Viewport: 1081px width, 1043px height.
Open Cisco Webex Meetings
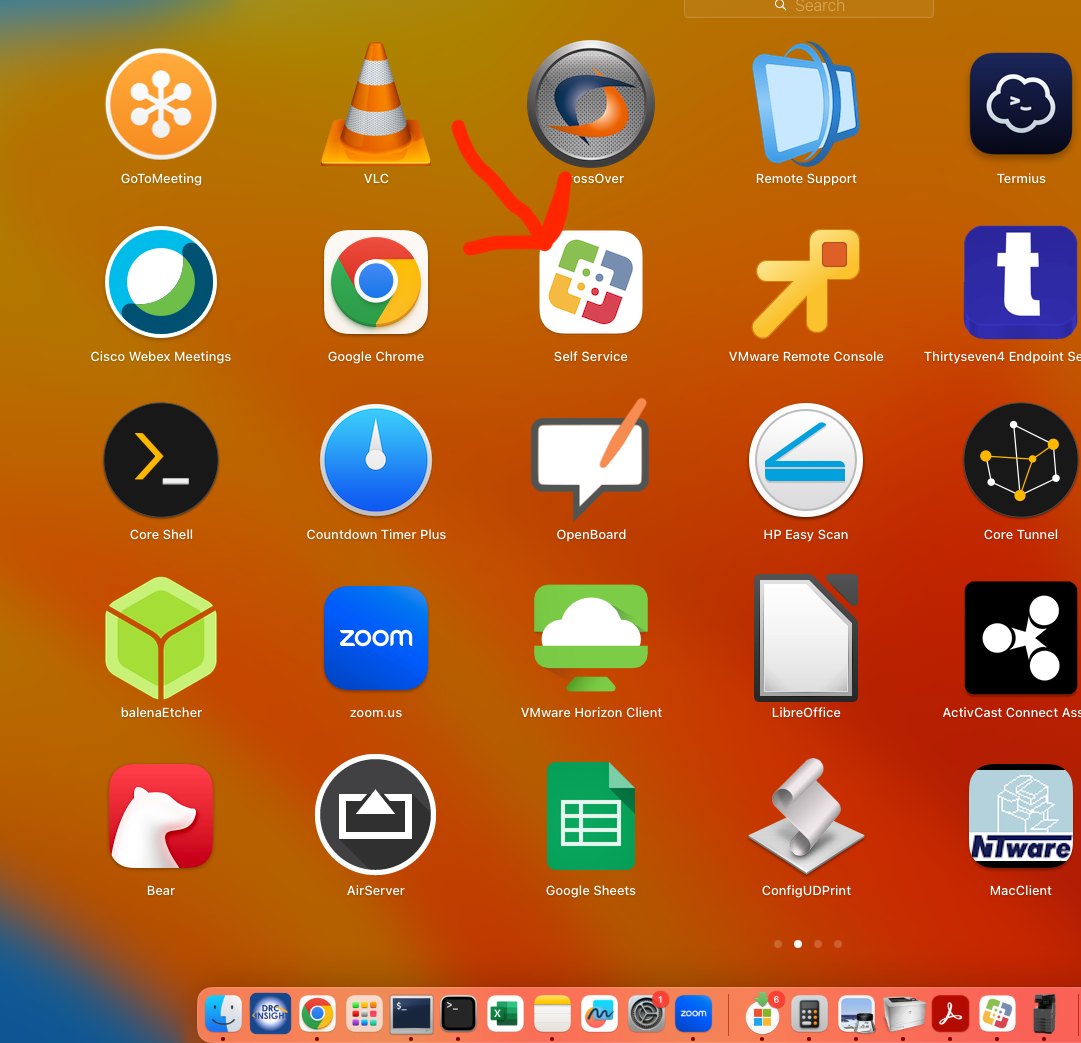pyautogui.click(x=161, y=282)
